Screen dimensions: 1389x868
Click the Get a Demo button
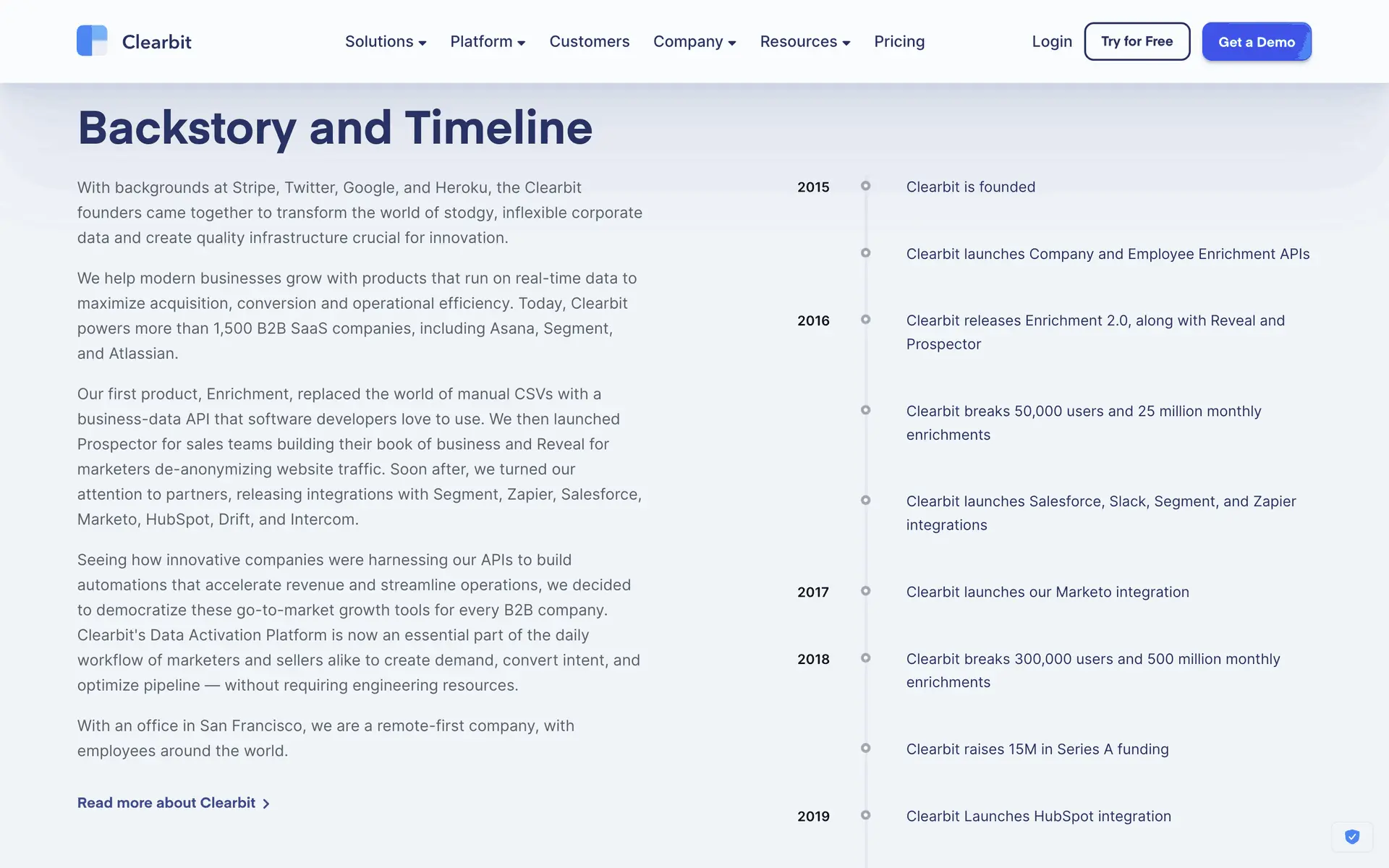click(x=1256, y=42)
